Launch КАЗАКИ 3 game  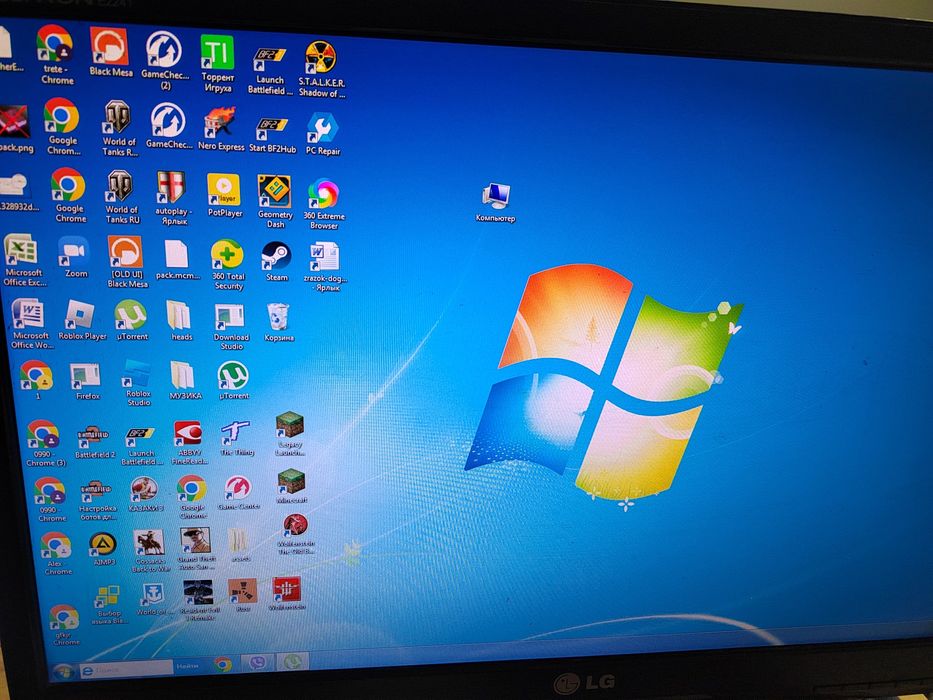pyautogui.click(x=145, y=494)
